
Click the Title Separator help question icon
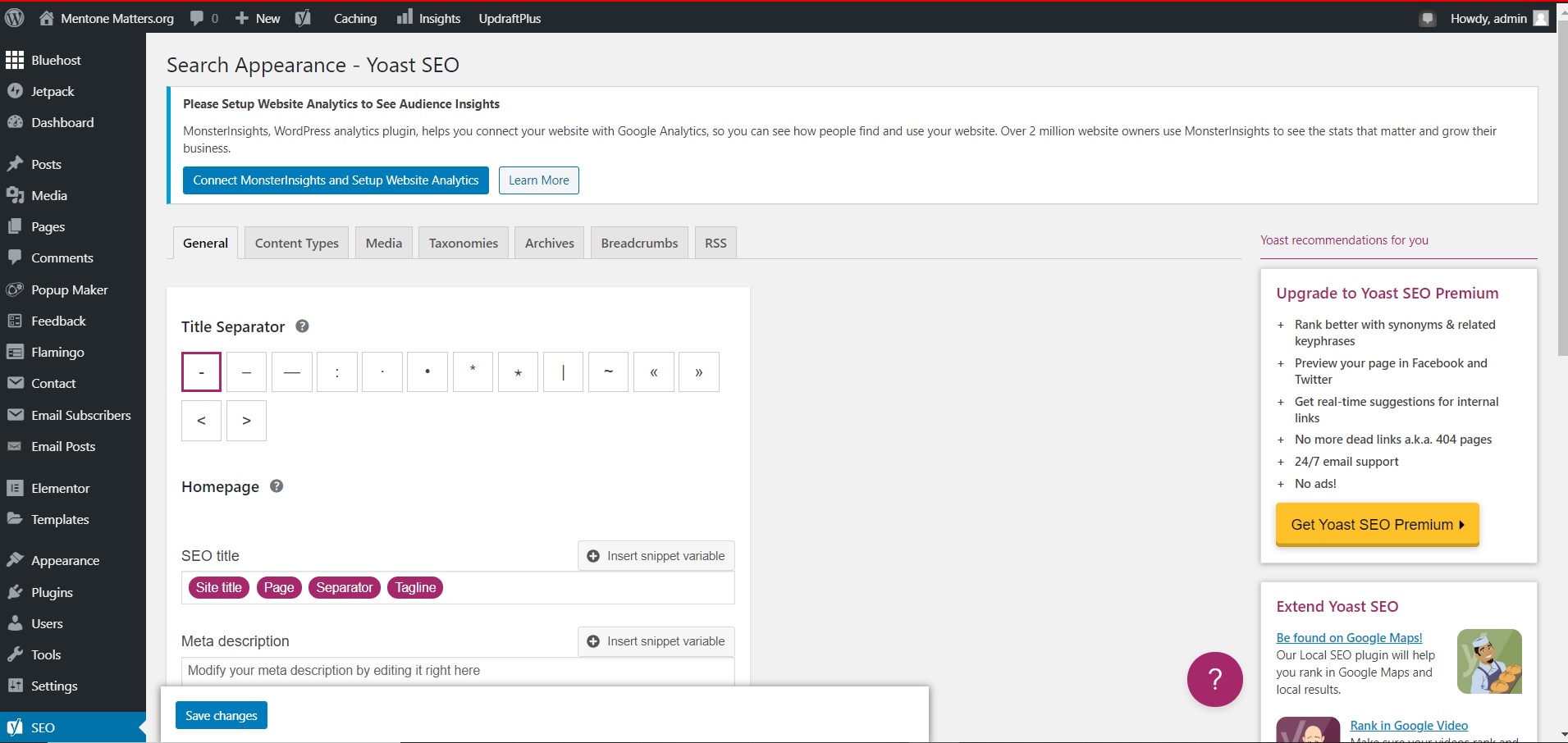[302, 326]
